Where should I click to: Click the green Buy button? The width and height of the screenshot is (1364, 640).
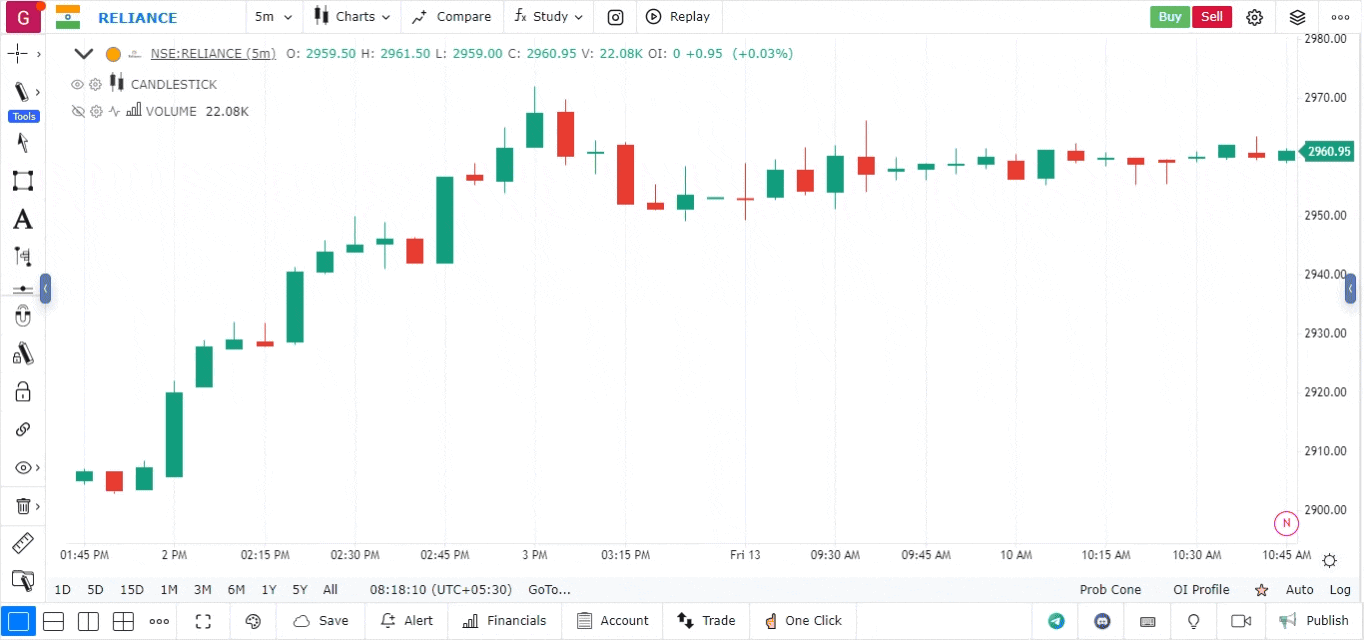1169,17
